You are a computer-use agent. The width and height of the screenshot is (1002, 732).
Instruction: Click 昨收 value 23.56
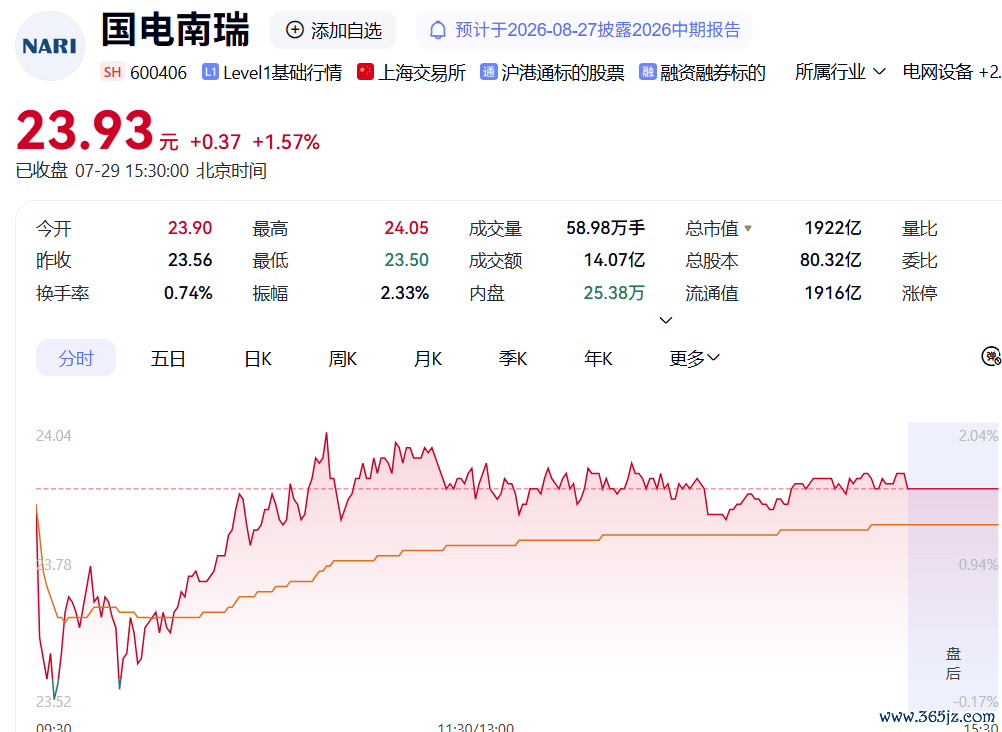pos(190,260)
